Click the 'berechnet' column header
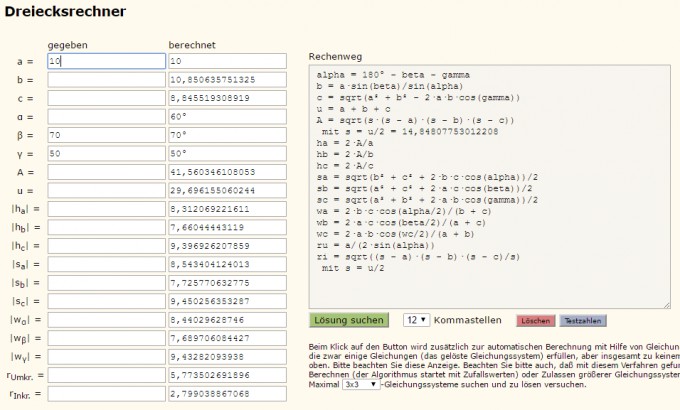 click(x=192, y=45)
